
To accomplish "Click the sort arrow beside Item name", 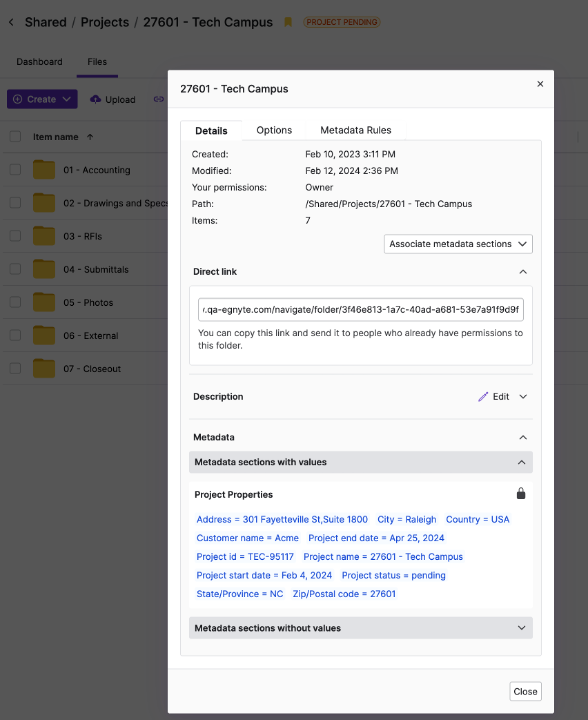I will 90,137.
